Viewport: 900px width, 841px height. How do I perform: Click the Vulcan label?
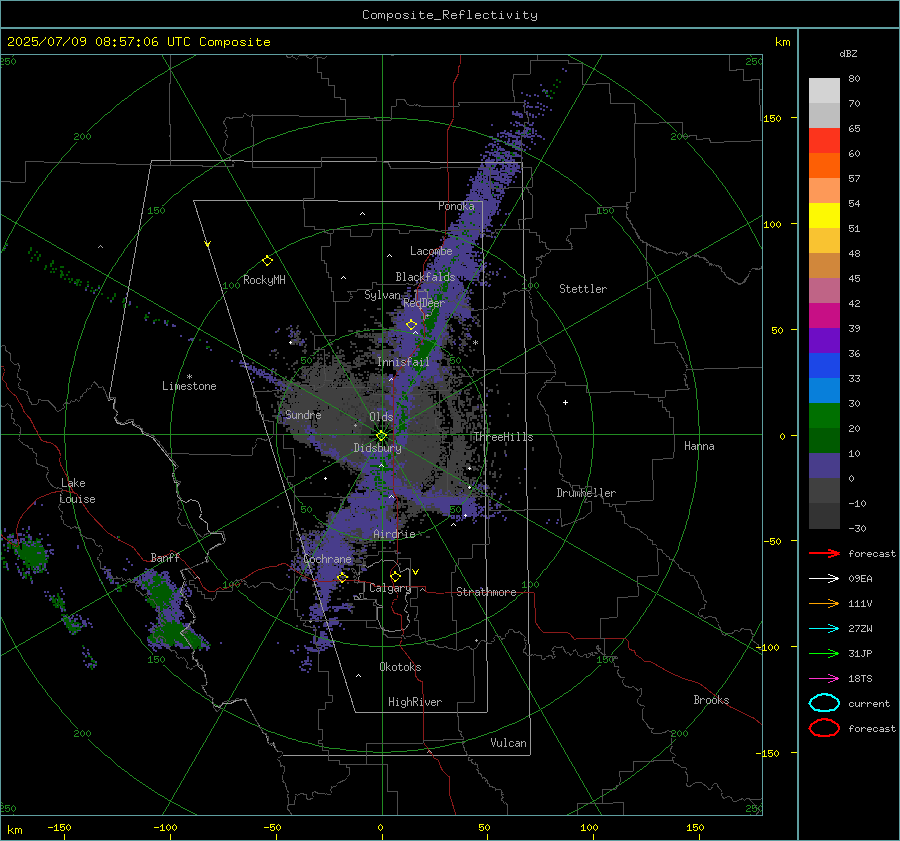click(x=508, y=743)
